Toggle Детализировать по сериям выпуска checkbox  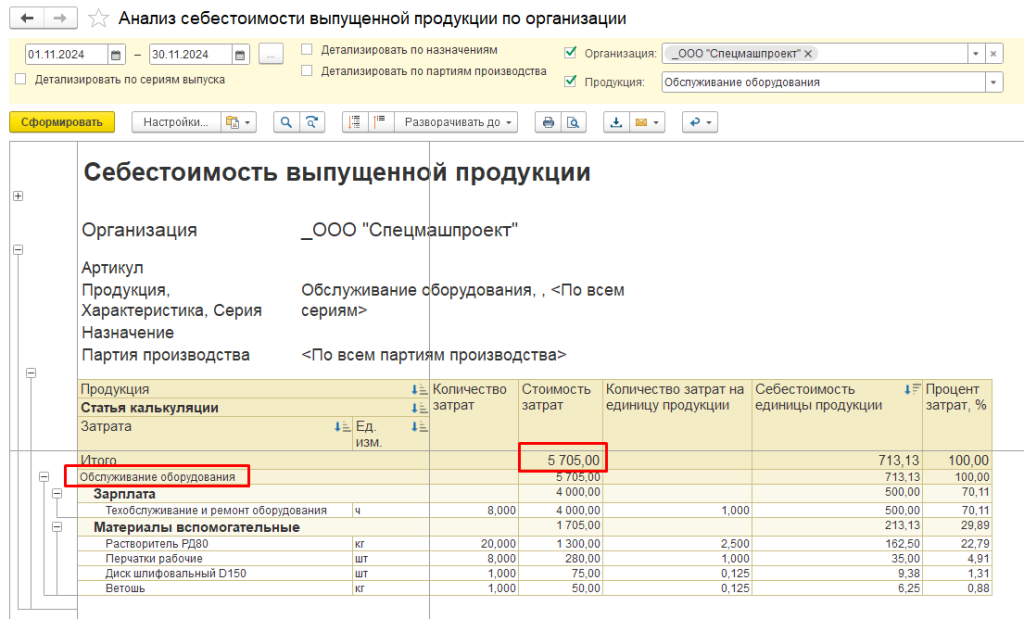coord(20,79)
